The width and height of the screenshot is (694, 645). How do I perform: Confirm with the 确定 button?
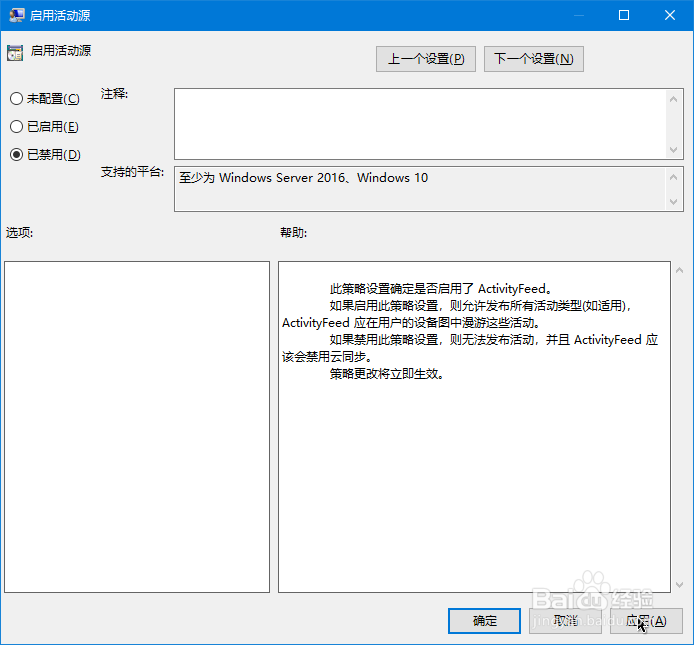pyautogui.click(x=484, y=621)
